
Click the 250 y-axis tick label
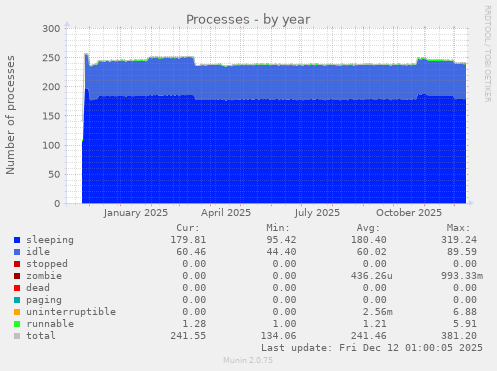point(51,58)
